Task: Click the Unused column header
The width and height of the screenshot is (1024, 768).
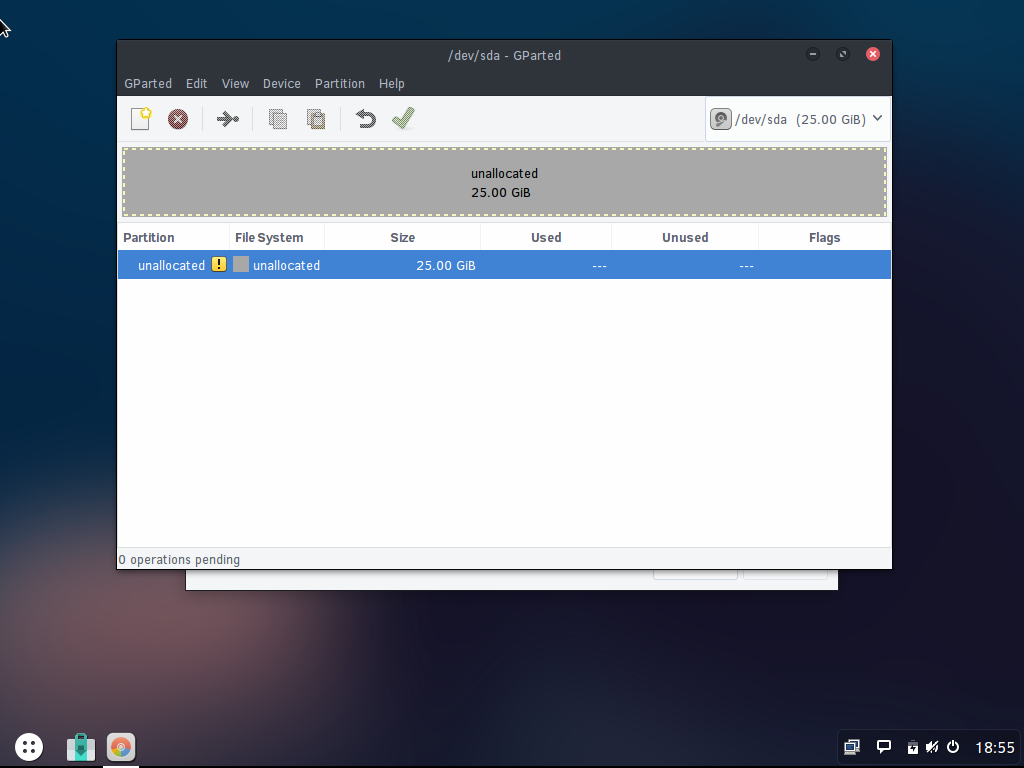Action: coord(685,238)
